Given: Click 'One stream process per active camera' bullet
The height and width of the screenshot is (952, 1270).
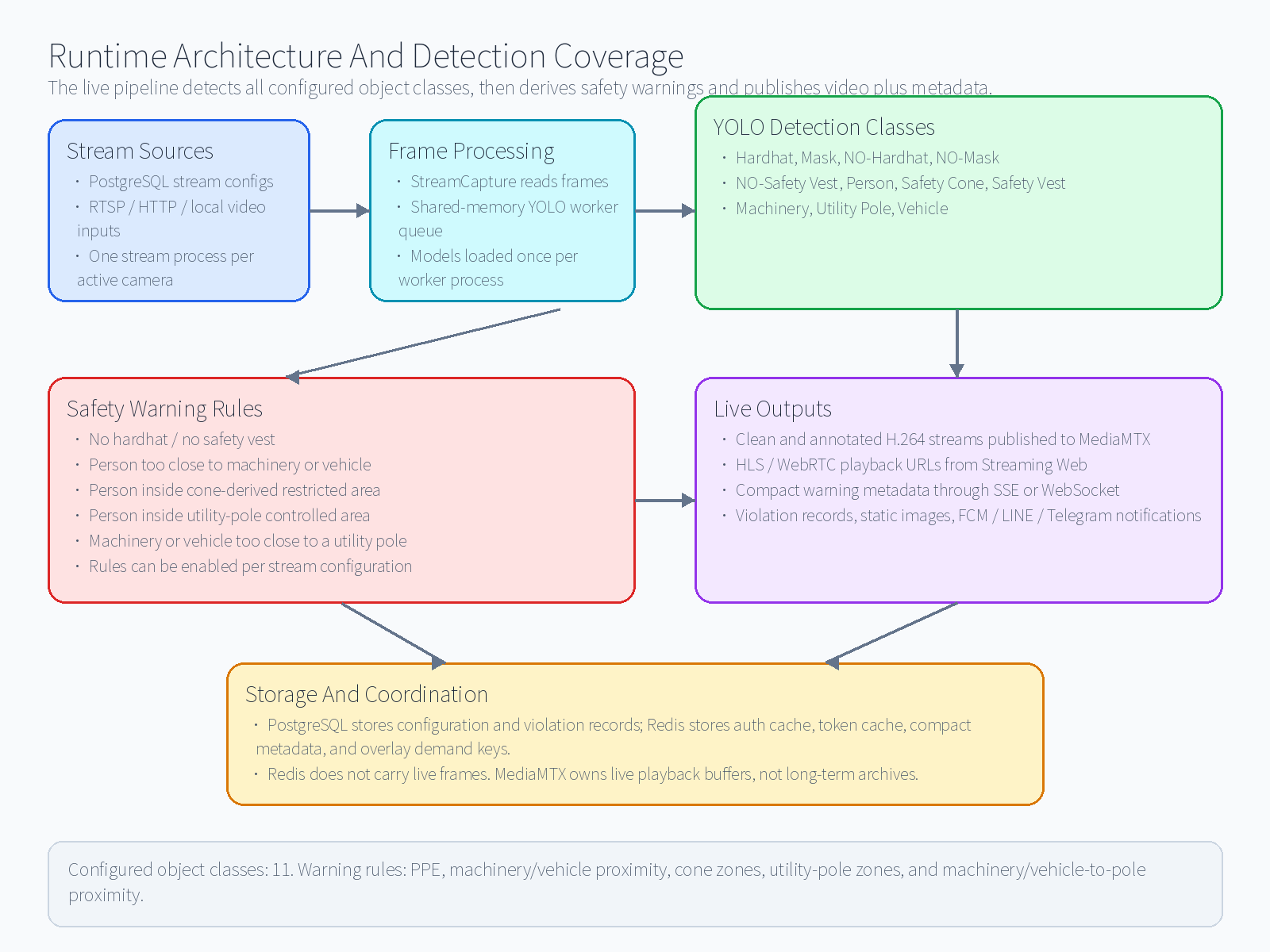Looking at the screenshot, I should pos(165,267).
